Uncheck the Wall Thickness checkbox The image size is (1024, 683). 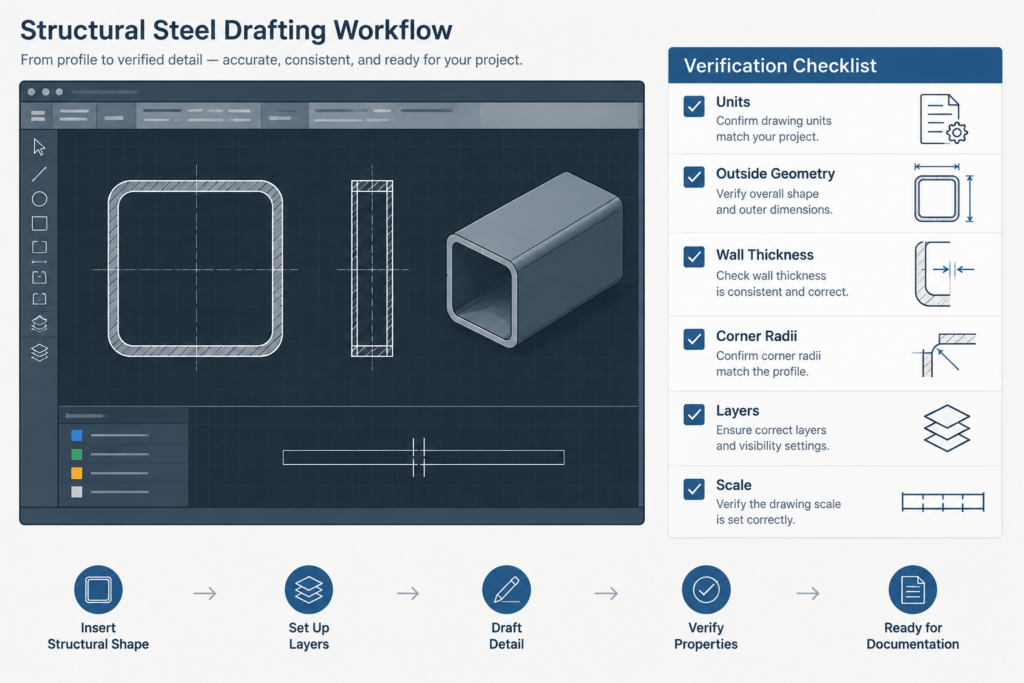pyautogui.click(x=694, y=257)
